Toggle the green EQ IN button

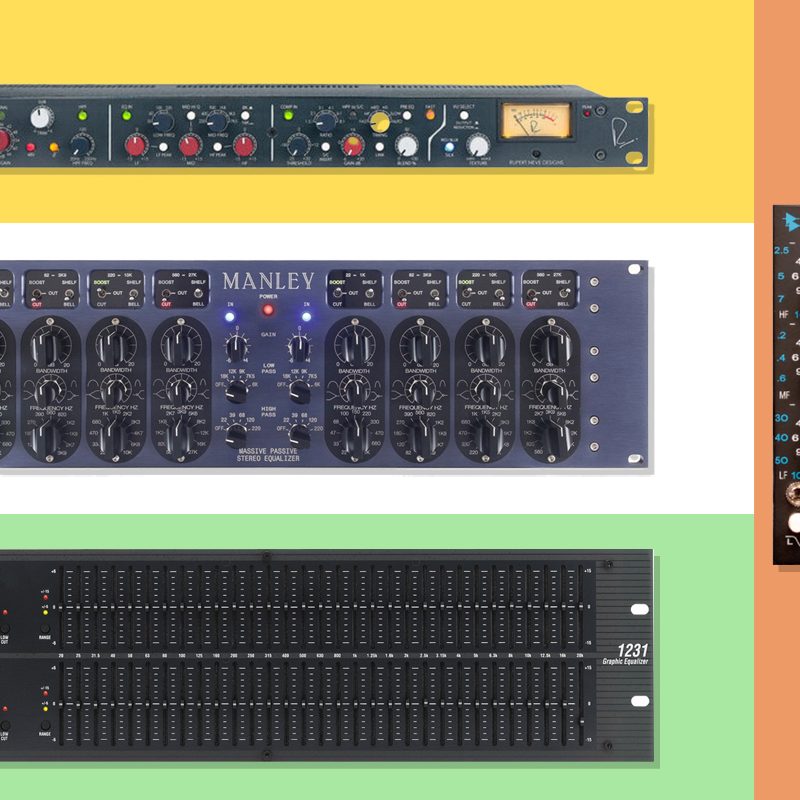point(127,115)
